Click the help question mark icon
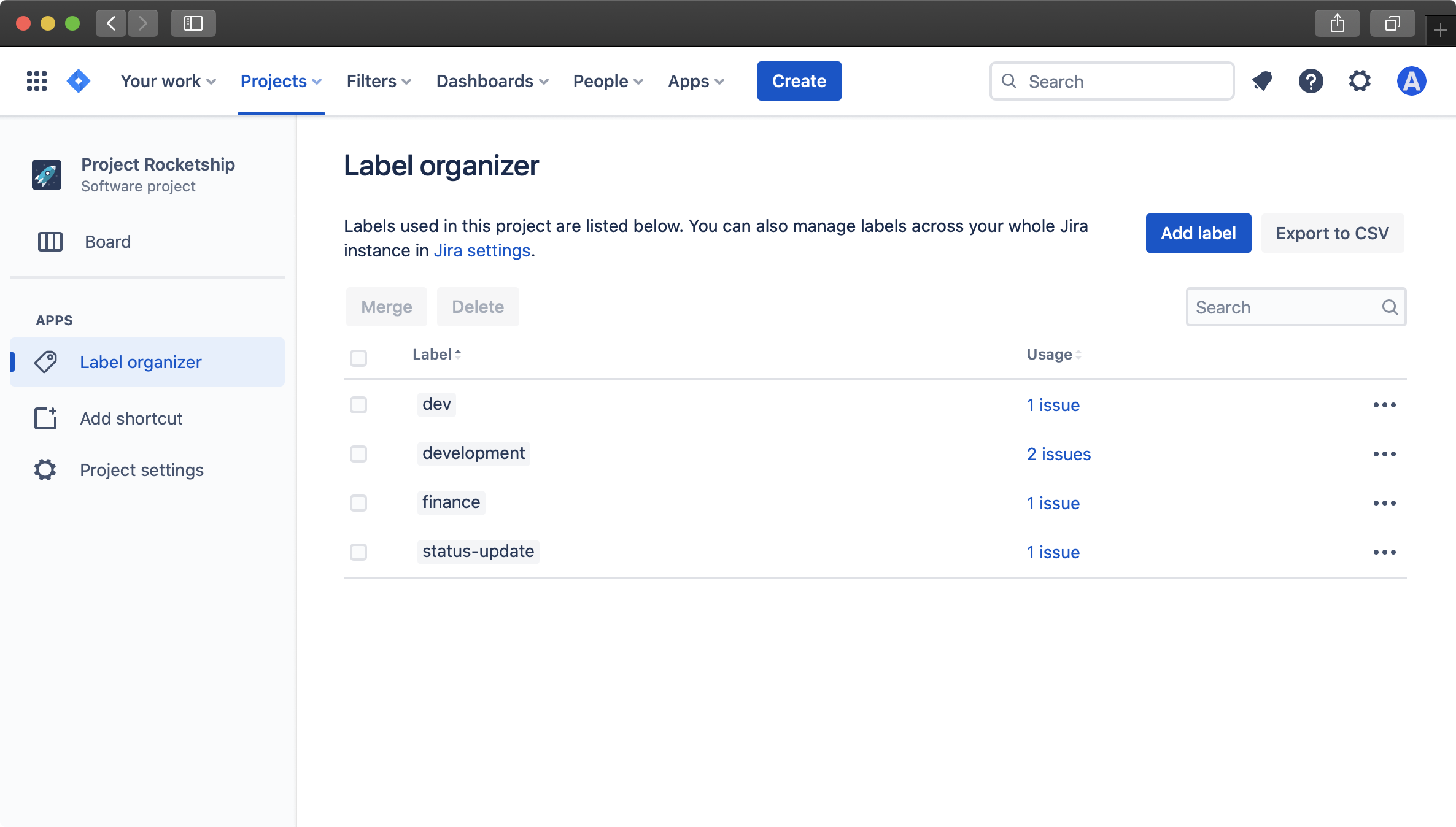This screenshot has height=827, width=1456. click(1311, 81)
